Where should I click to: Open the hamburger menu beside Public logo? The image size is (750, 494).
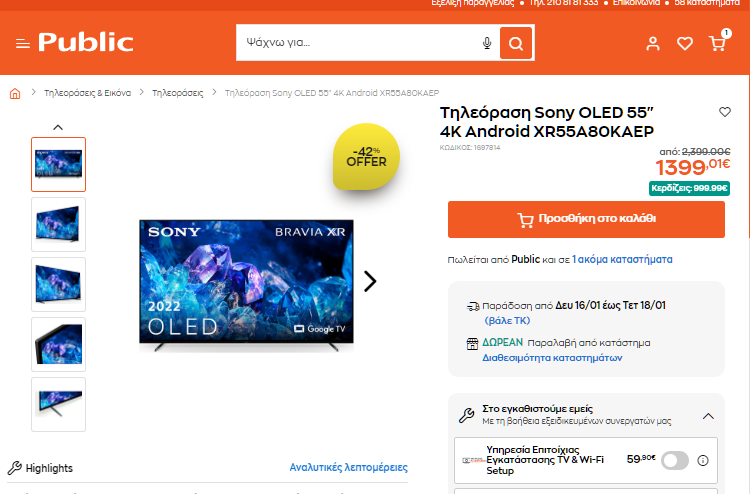click(22, 44)
